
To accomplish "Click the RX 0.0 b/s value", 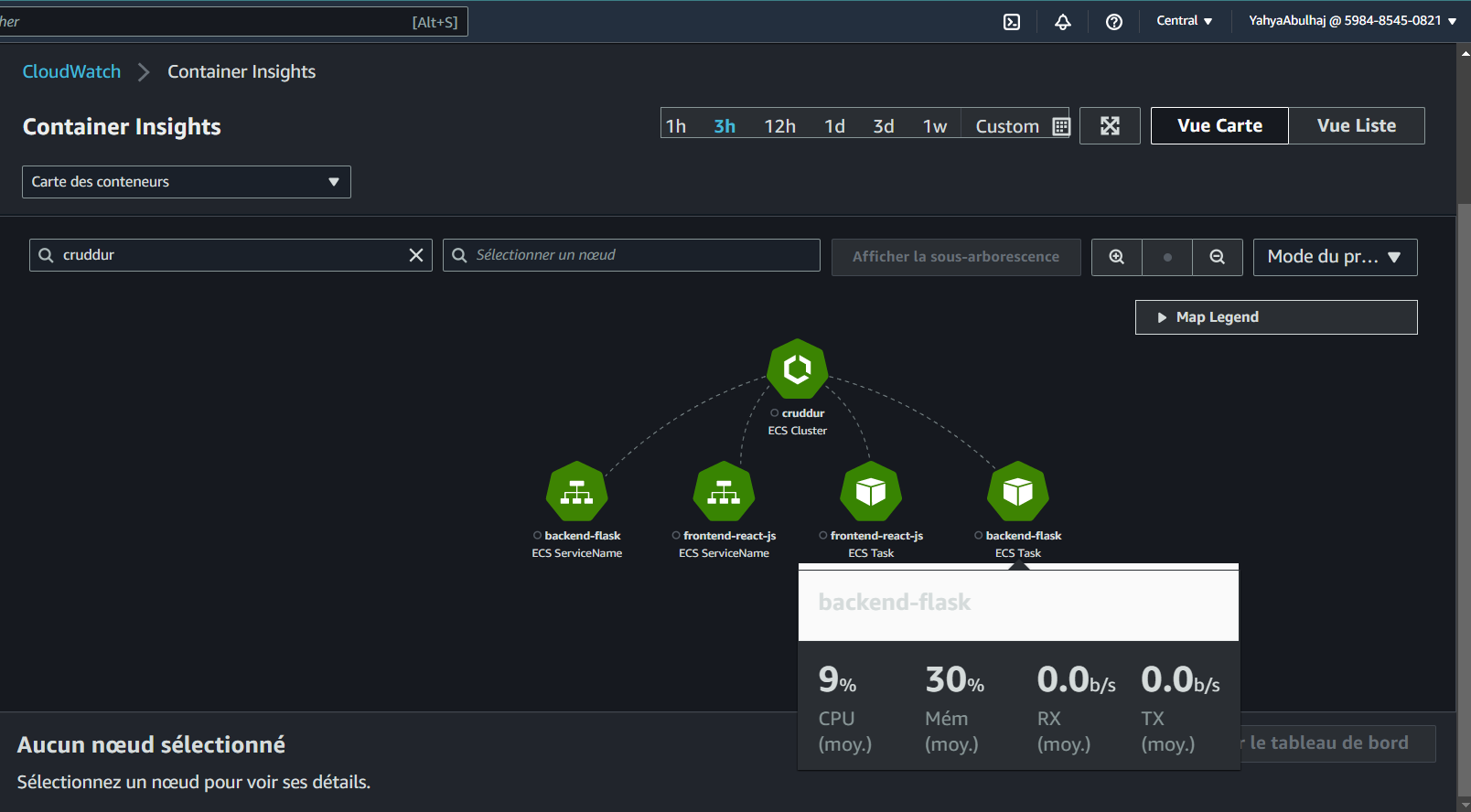I will (1076, 679).
